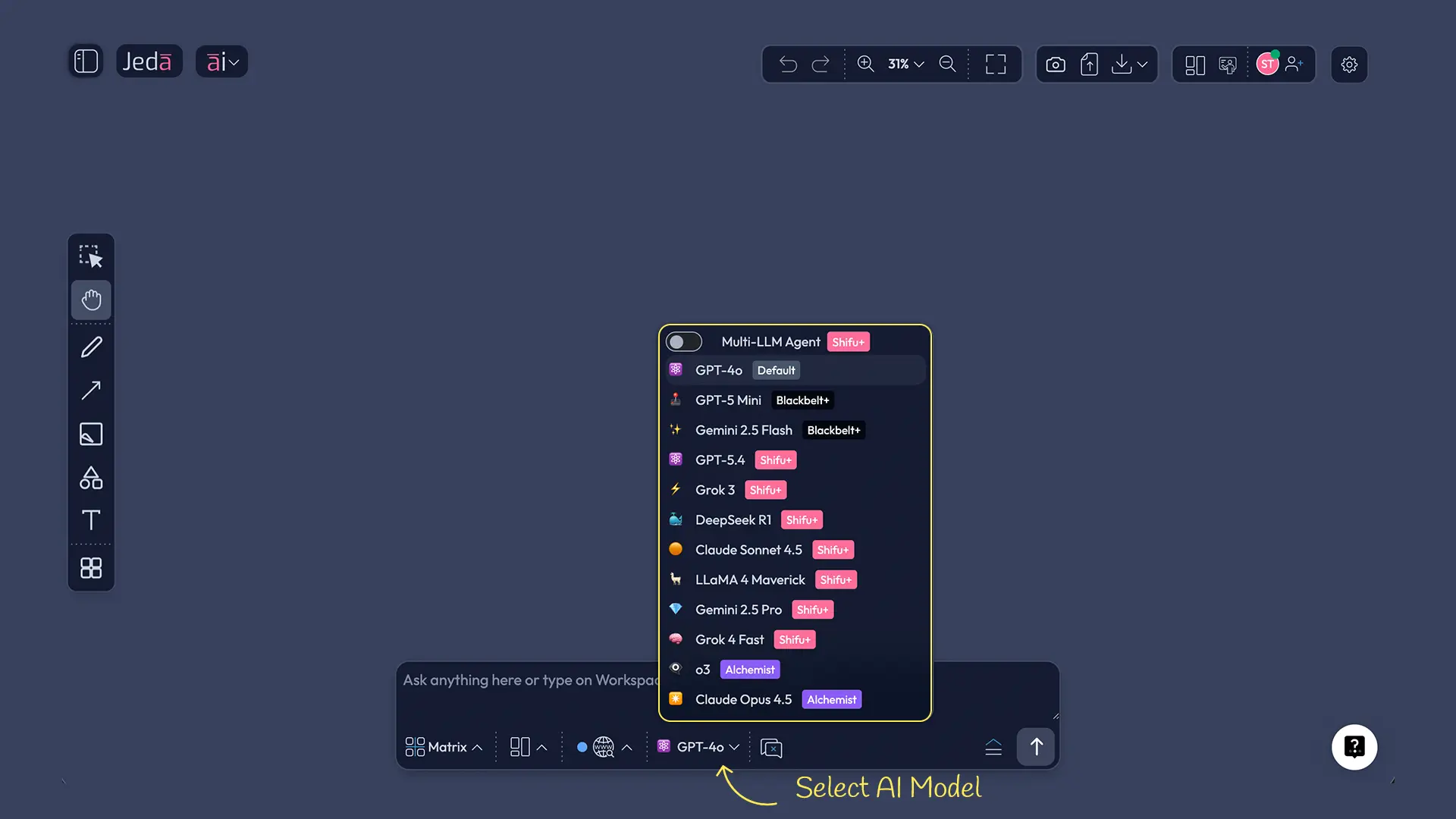Viewport: 1456px width, 819px height.
Task: Open the chat messages icon near the prompt
Action: point(770,748)
